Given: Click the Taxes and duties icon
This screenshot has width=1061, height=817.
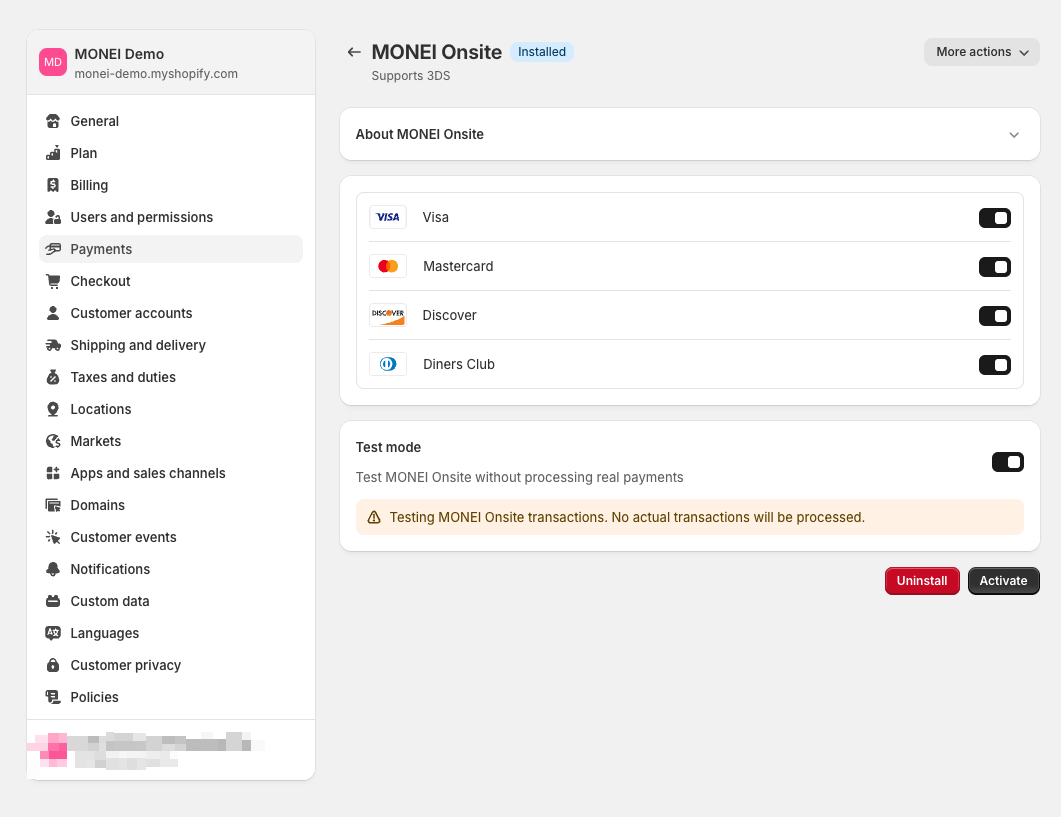Looking at the screenshot, I should coord(53,377).
